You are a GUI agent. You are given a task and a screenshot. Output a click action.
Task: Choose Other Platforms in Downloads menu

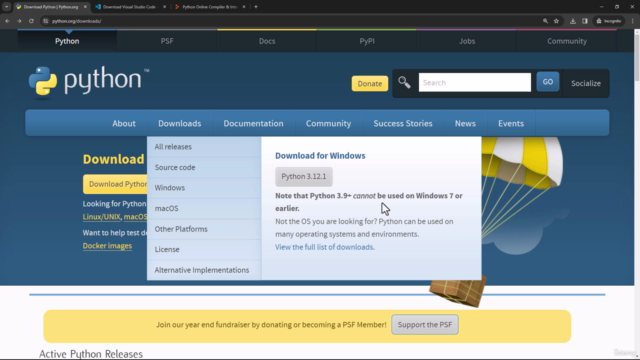pyautogui.click(x=204, y=229)
